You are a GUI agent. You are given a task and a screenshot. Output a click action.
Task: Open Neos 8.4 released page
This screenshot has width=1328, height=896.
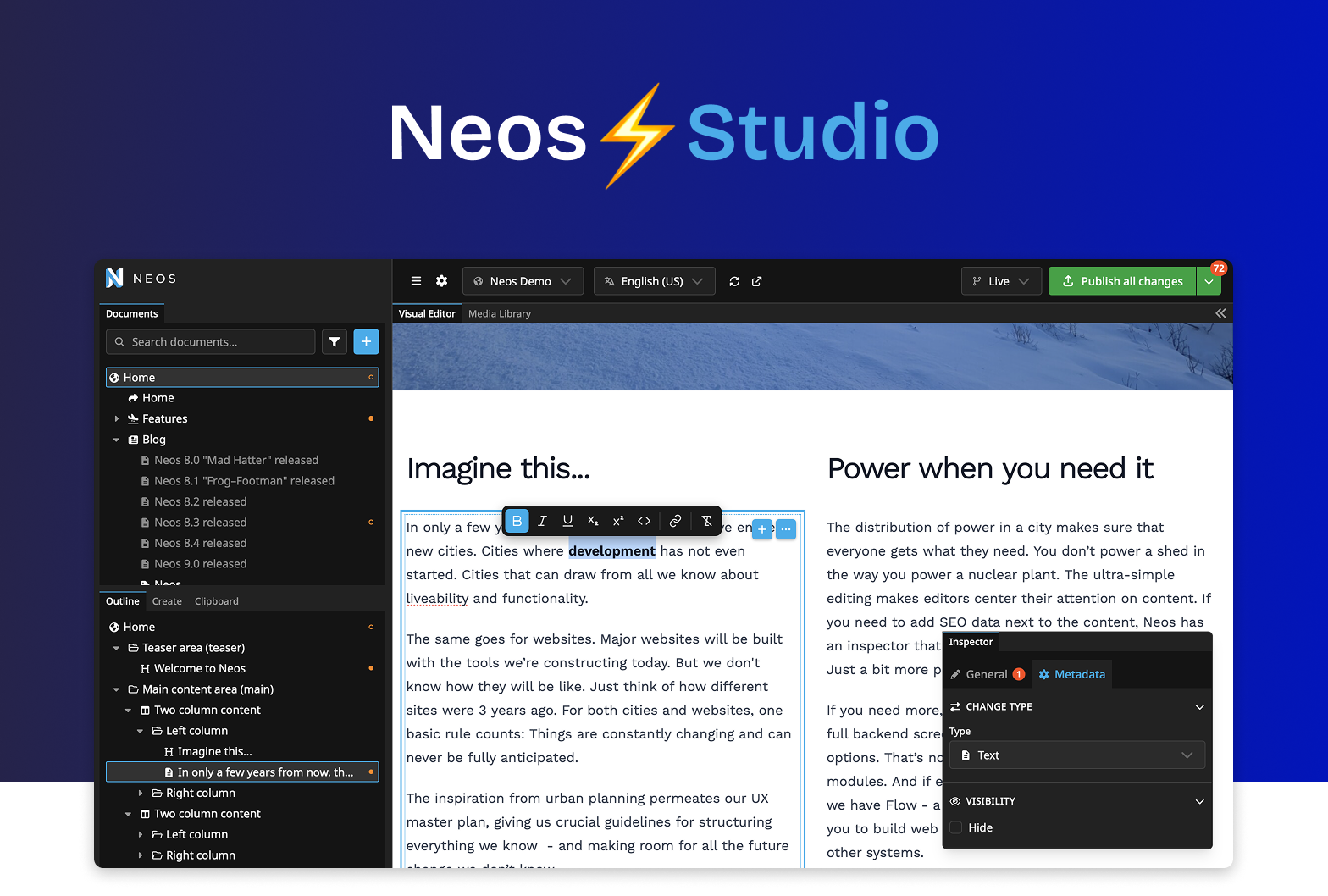pyautogui.click(x=200, y=543)
